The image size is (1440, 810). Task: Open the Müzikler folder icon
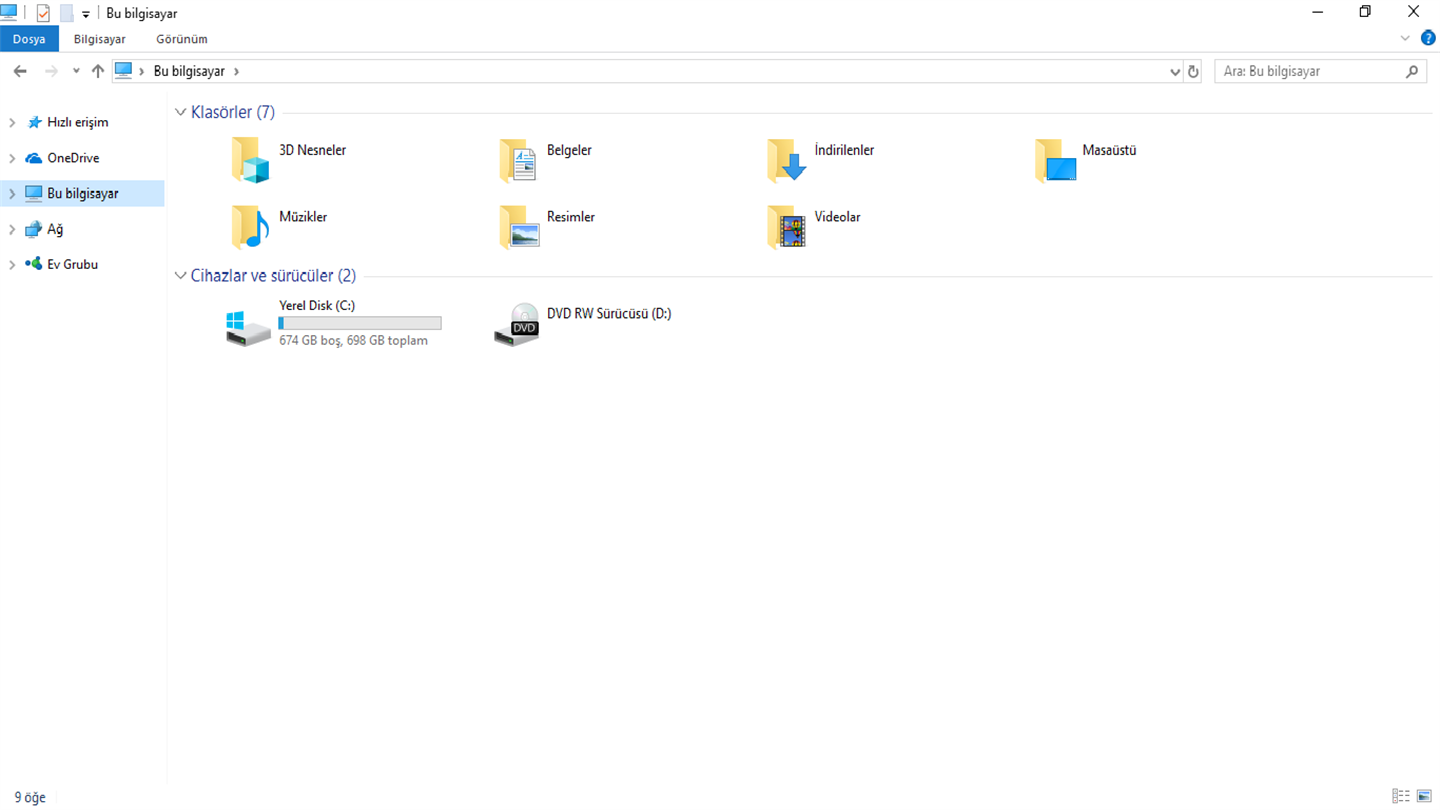[x=250, y=227]
